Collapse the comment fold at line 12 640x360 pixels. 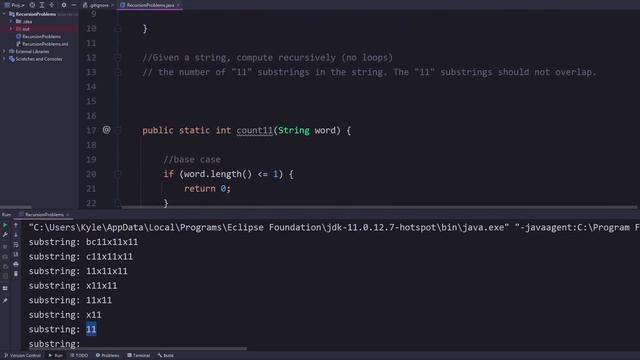[118, 58]
